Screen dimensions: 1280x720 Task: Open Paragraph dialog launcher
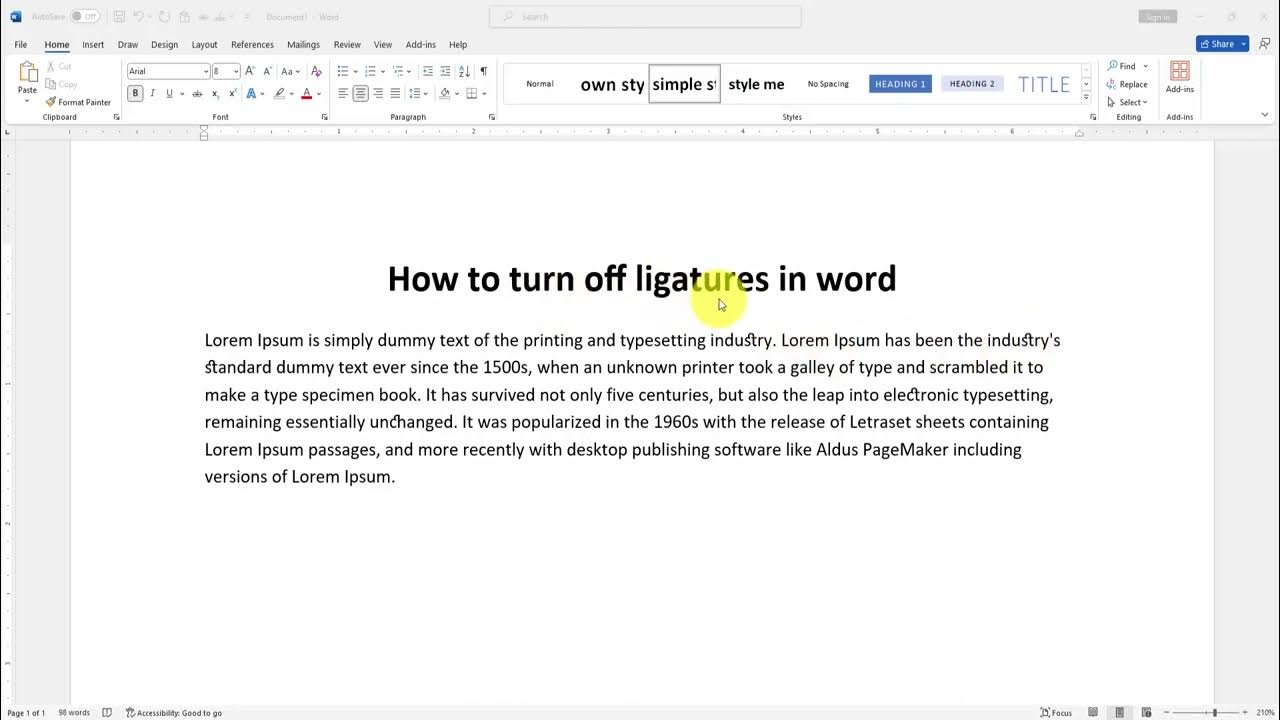point(491,117)
